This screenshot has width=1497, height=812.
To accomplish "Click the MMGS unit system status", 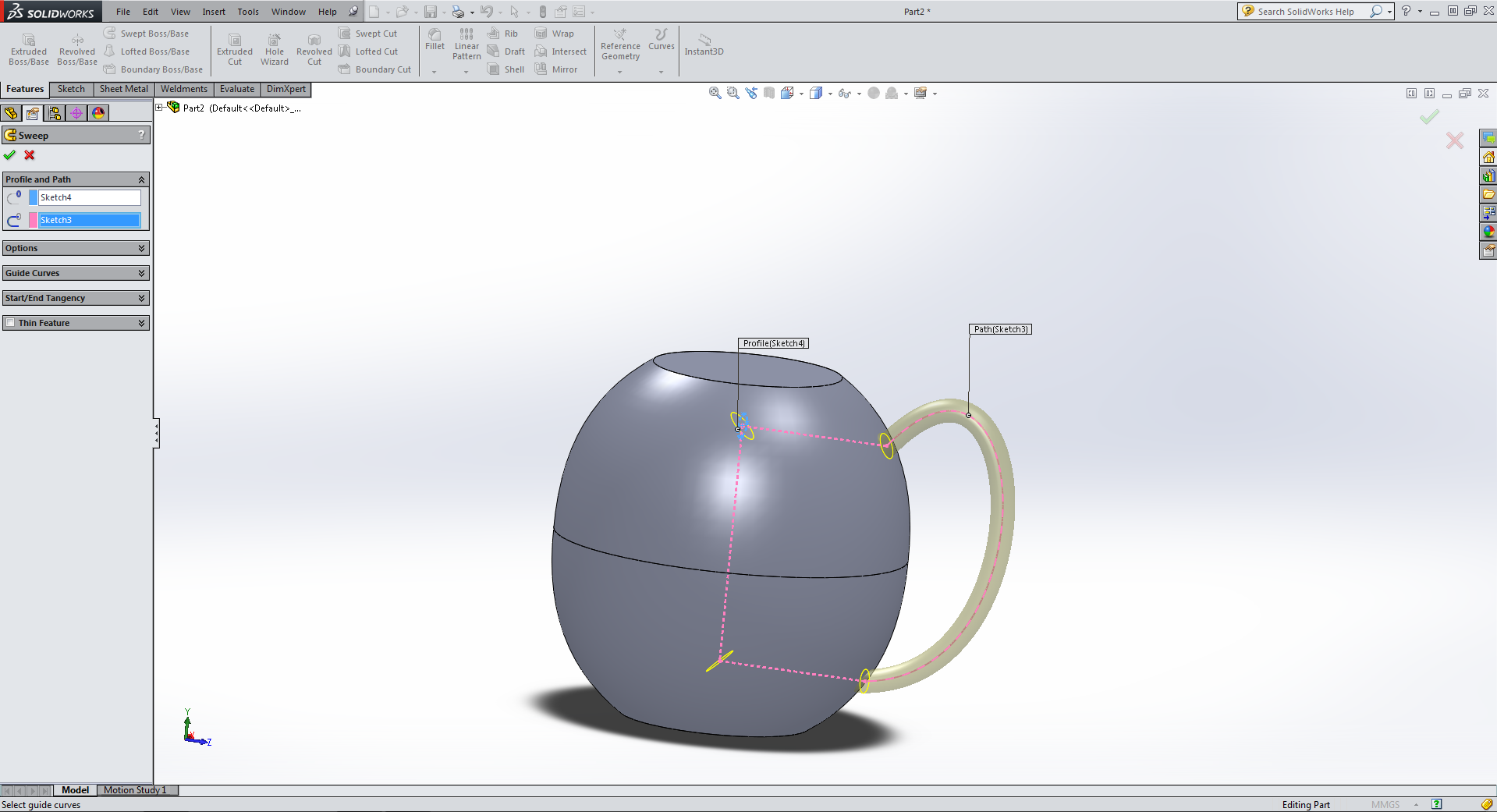I will [x=1385, y=805].
